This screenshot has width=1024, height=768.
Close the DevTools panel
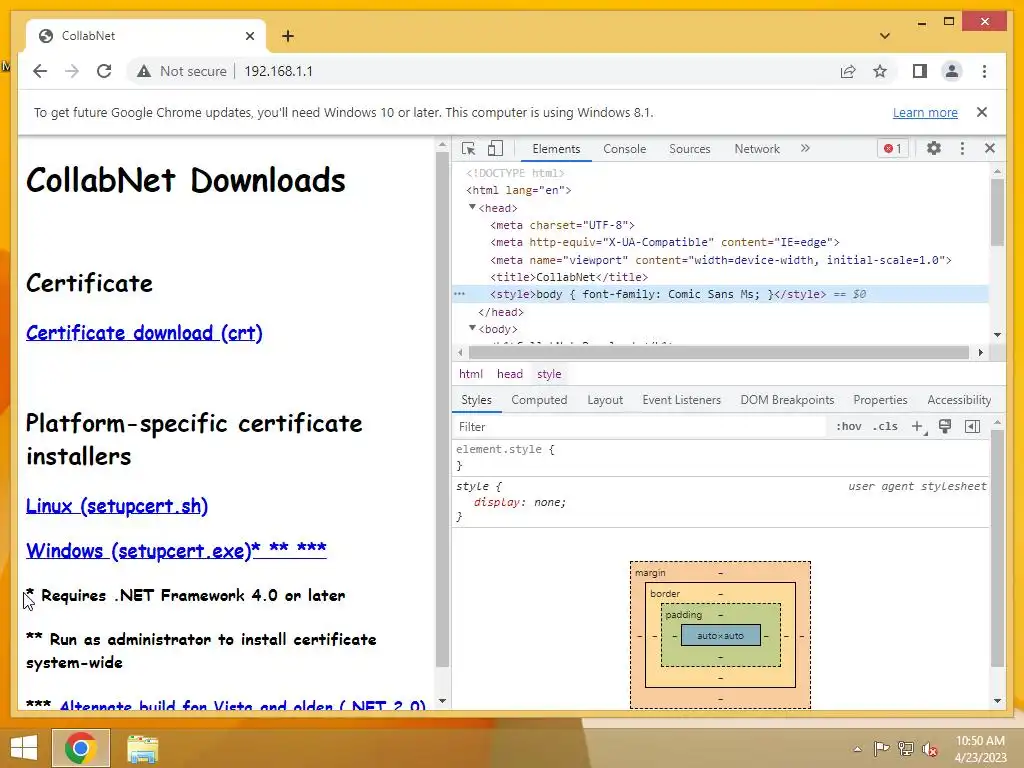[989, 148]
